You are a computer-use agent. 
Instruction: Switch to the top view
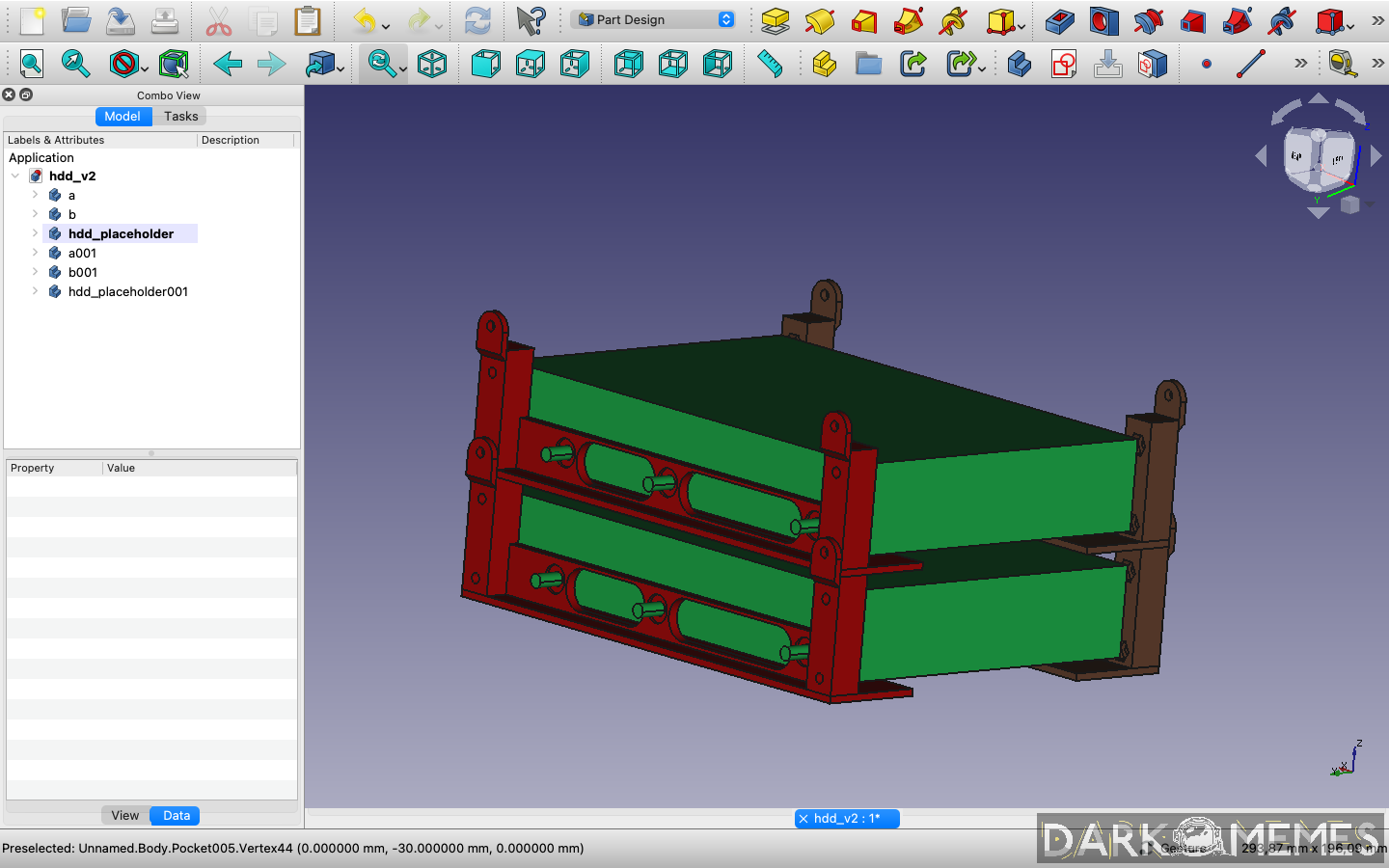point(531,65)
